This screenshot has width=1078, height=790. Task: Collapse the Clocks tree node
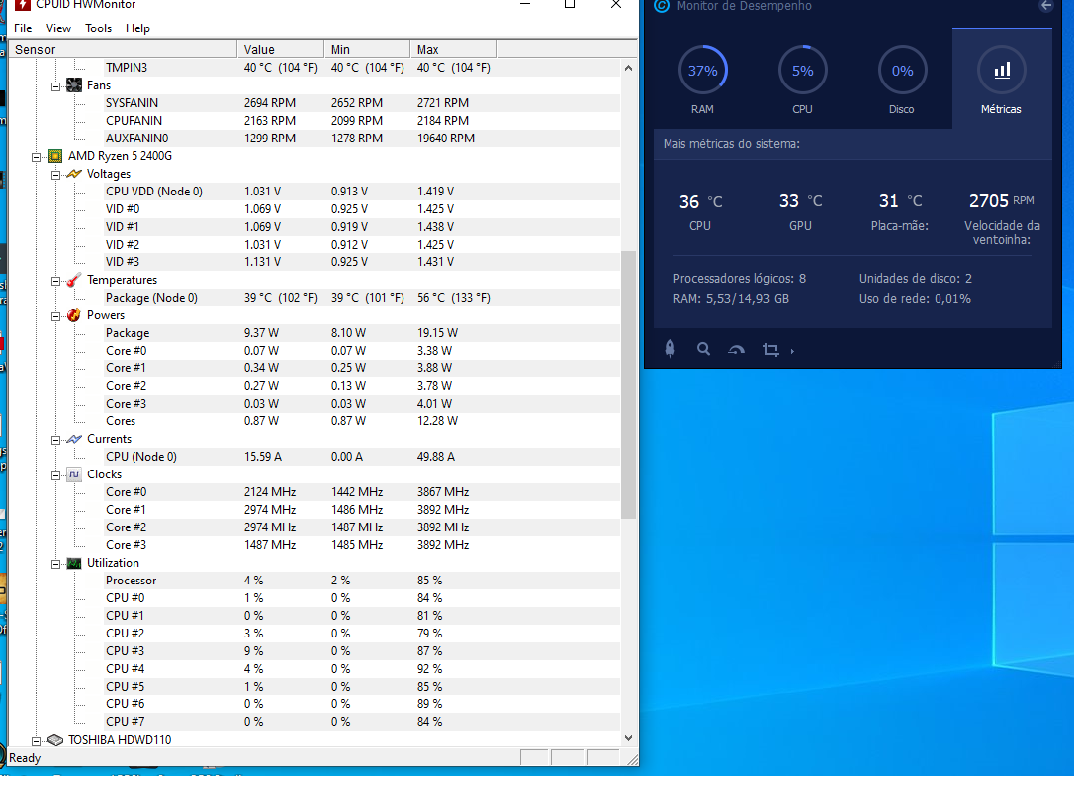click(x=55, y=476)
